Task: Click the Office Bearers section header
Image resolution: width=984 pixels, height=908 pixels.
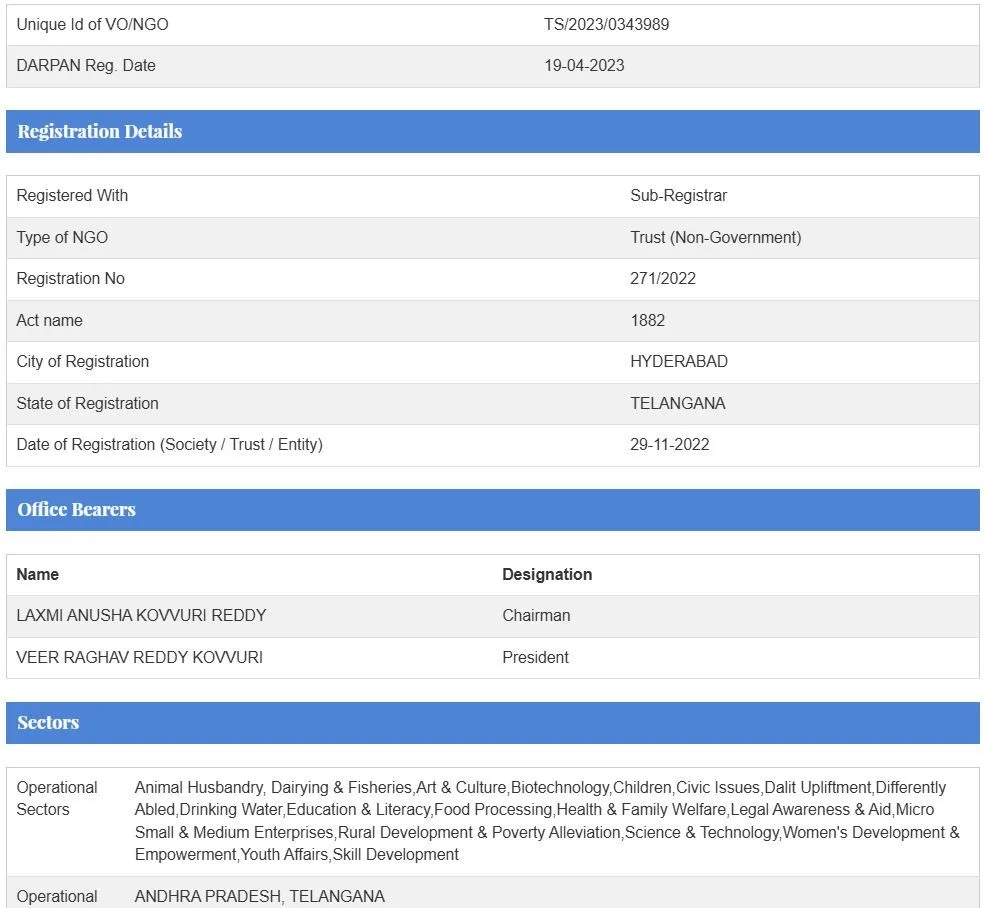Action: pyautogui.click(x=76, y=509)
